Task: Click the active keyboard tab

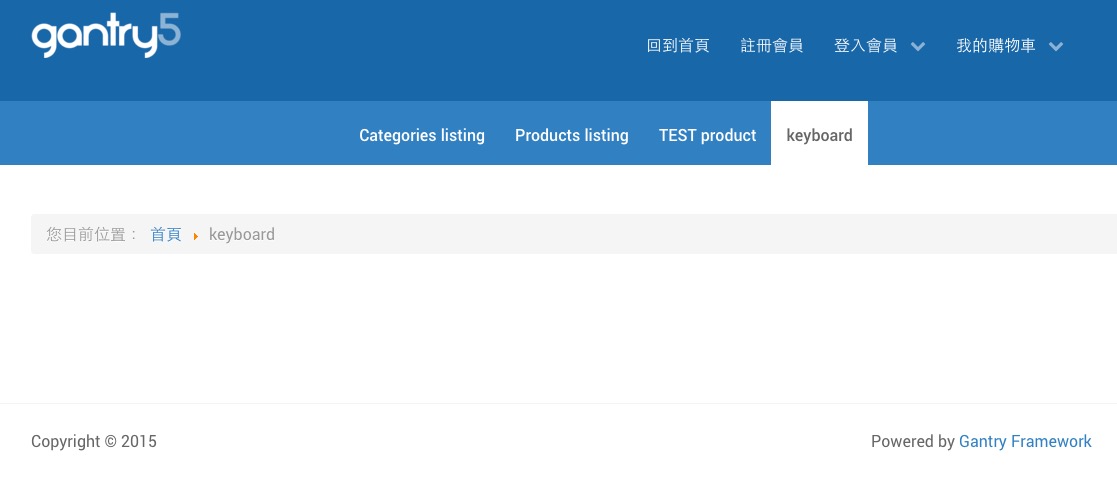Action: [x=819, y=135]
